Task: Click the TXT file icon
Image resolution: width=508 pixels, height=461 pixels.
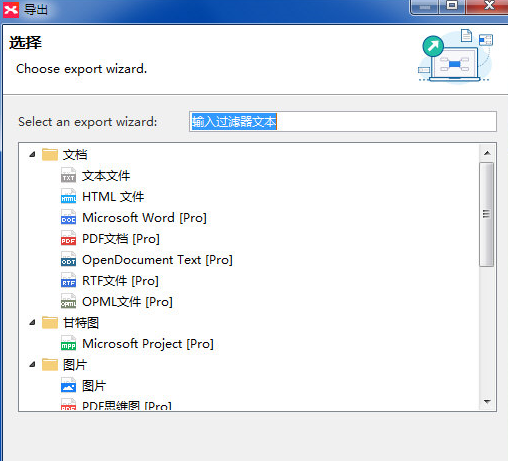Action: (x=68, y=175)
